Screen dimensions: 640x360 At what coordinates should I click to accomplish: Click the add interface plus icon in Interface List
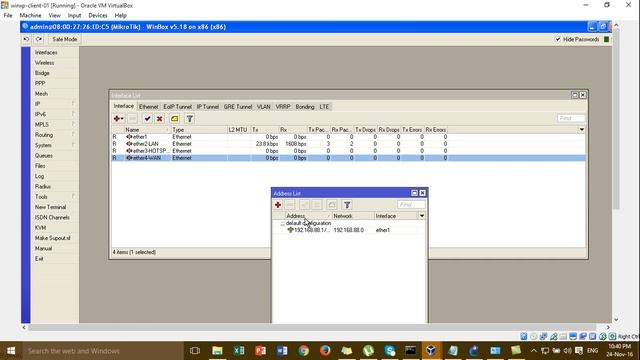click(118, 118)
